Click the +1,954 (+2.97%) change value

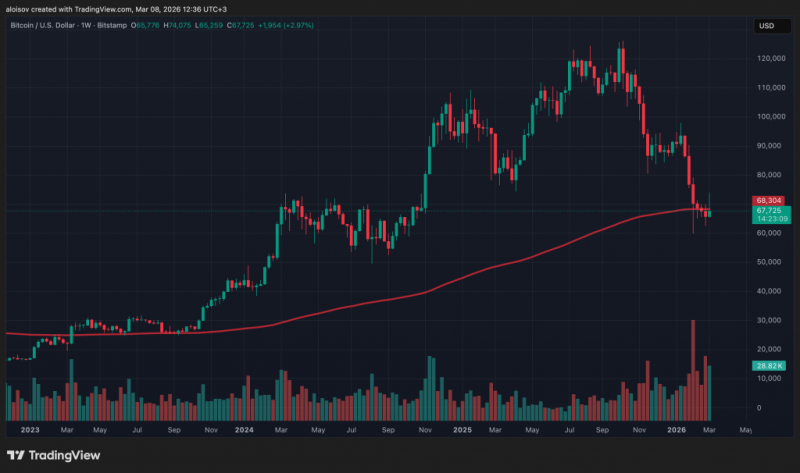tap(286, 25)
